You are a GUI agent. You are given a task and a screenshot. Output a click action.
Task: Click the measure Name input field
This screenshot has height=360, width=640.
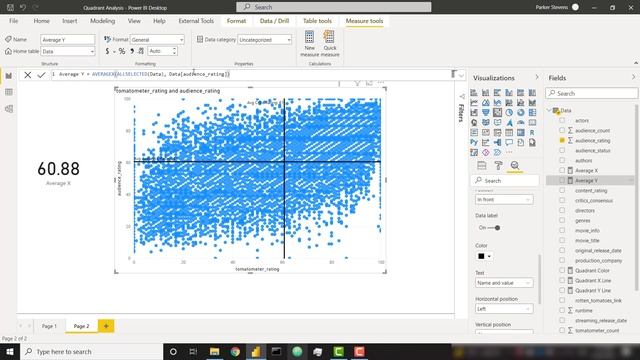pos(68,40)
